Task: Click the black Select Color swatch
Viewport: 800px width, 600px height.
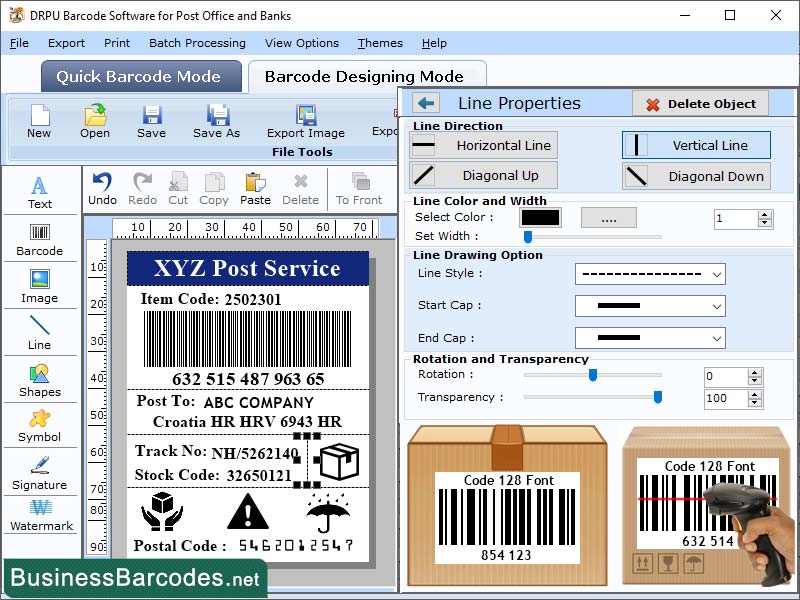Action: (540, 217)
